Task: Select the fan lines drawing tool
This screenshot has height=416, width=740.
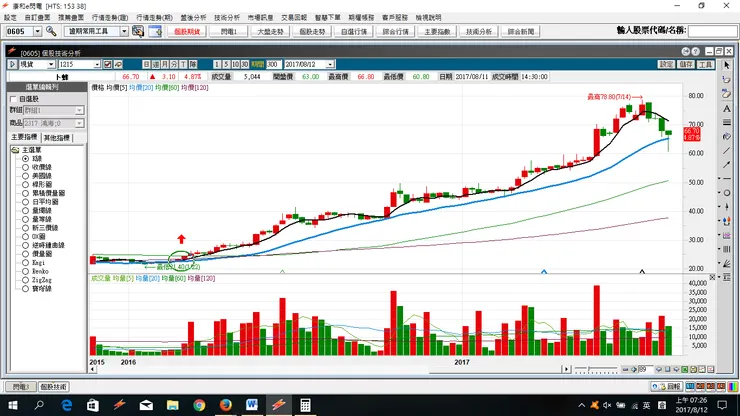Action: tap(727, 263)
